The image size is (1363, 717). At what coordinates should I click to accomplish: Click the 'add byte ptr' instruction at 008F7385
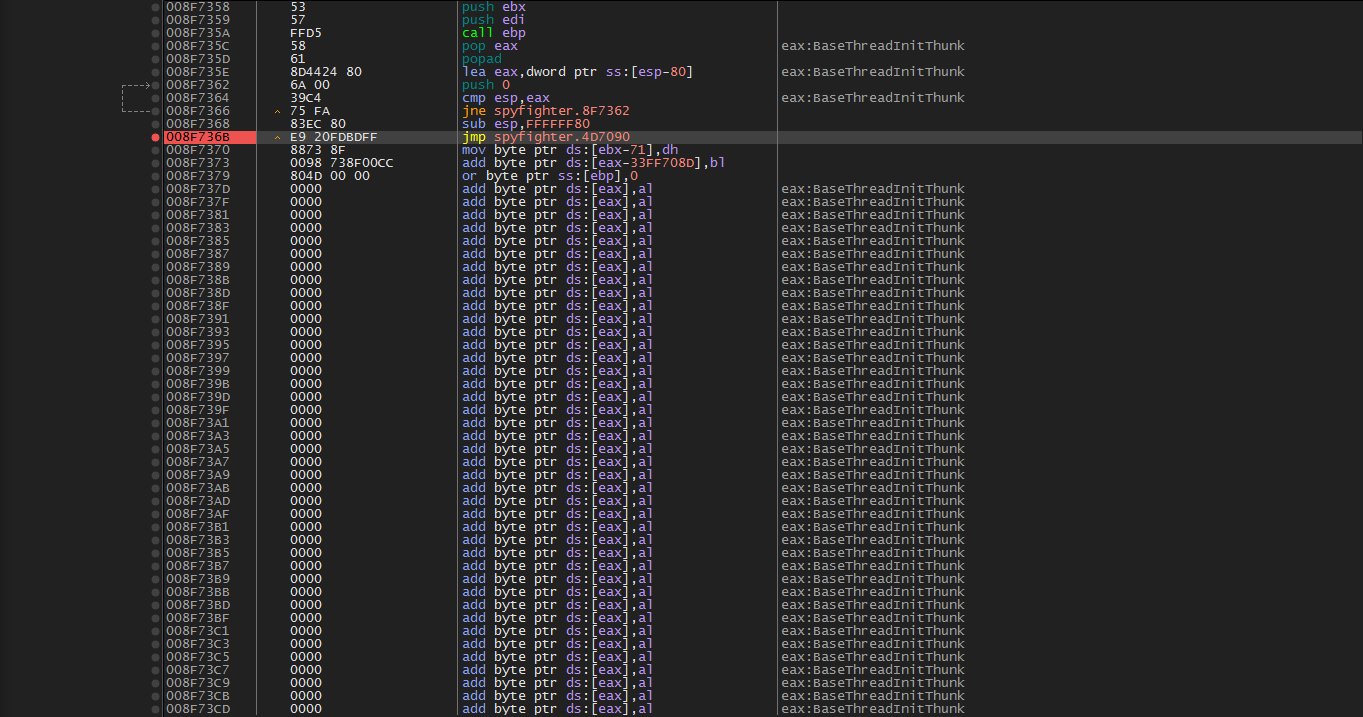coord(557,241)
